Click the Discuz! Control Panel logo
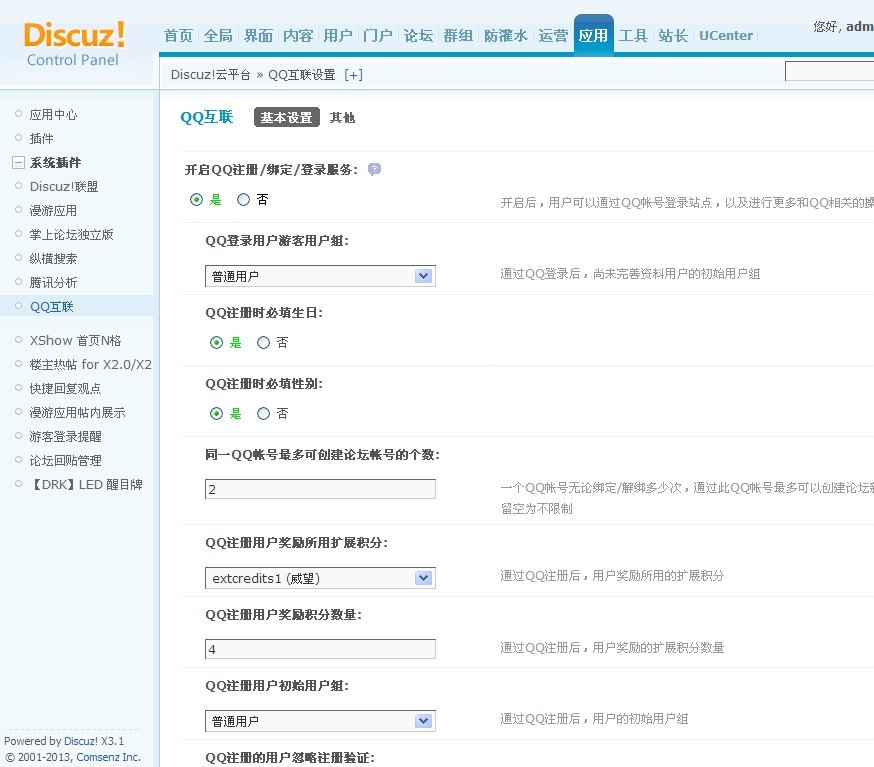Screen dimensions: 874x767 click(74, 44)
